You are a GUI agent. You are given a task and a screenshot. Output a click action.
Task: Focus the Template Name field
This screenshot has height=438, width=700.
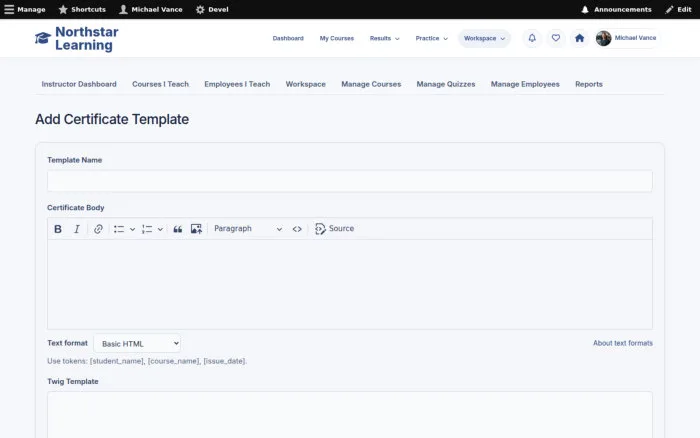350,181
